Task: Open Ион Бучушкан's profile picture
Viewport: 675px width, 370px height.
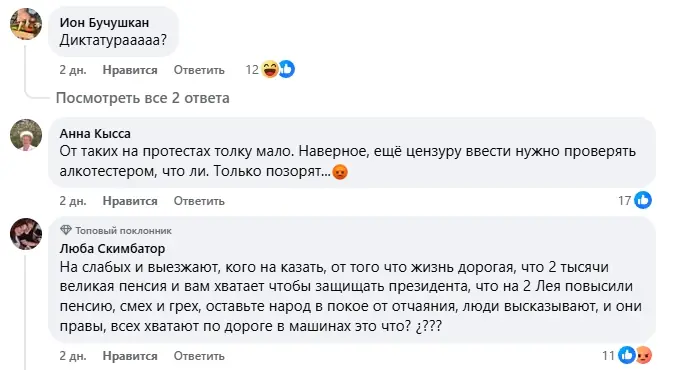Action: [x=26, y=24]
